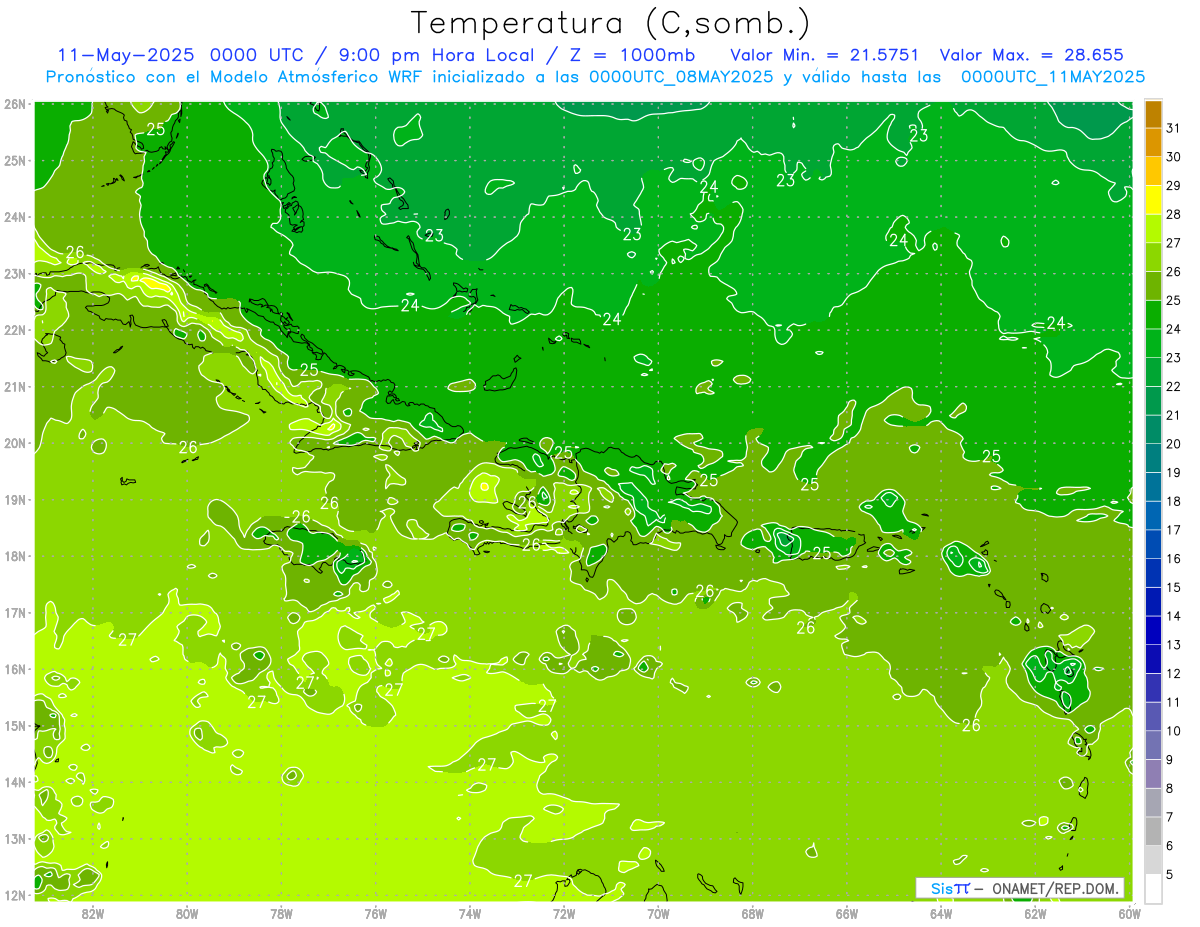Image resolution: width=1200 pixels, height=927 pixels.
Task: Click the colorbar legend value '29'
Action: point(1174,185)
